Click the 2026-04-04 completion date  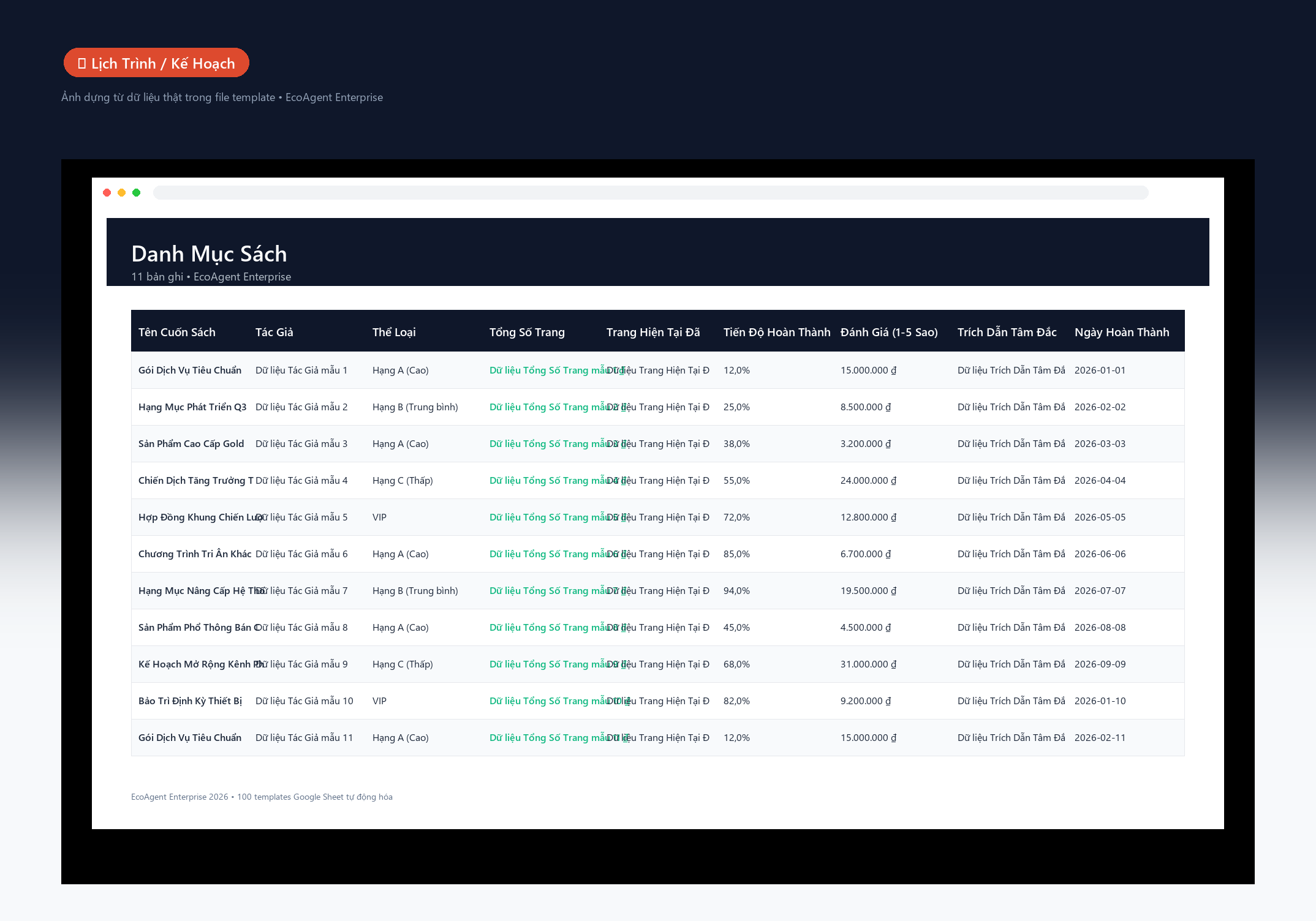(x=1100, y=480)
